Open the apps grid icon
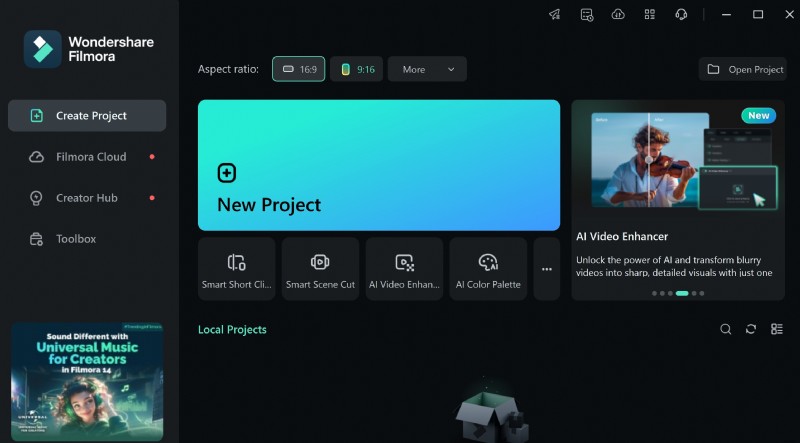Viewport: 800px width, 443px height. (x=649, y=15)
